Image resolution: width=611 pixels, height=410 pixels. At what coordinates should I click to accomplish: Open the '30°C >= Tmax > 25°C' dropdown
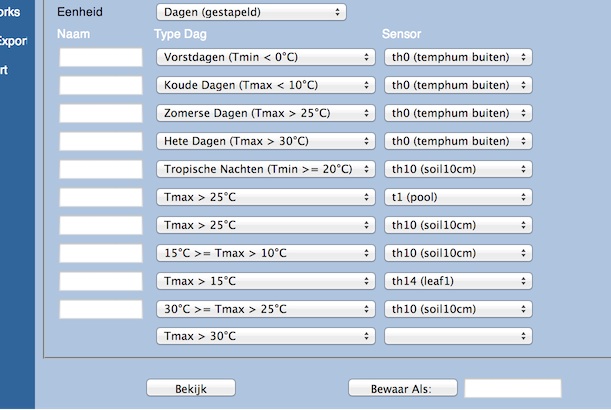[x=265, y=309]
